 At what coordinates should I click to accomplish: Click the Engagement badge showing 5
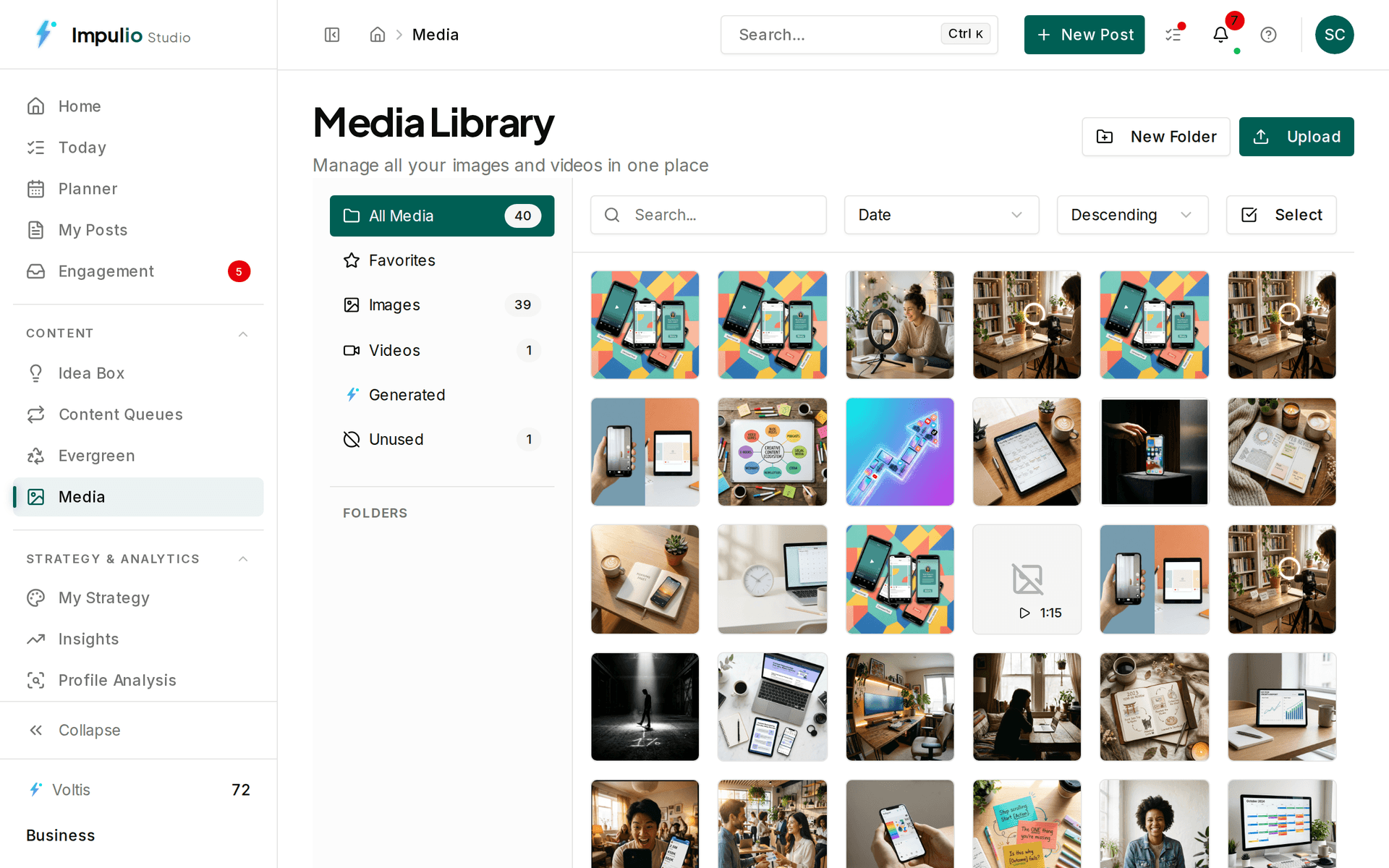click(239, 271)
